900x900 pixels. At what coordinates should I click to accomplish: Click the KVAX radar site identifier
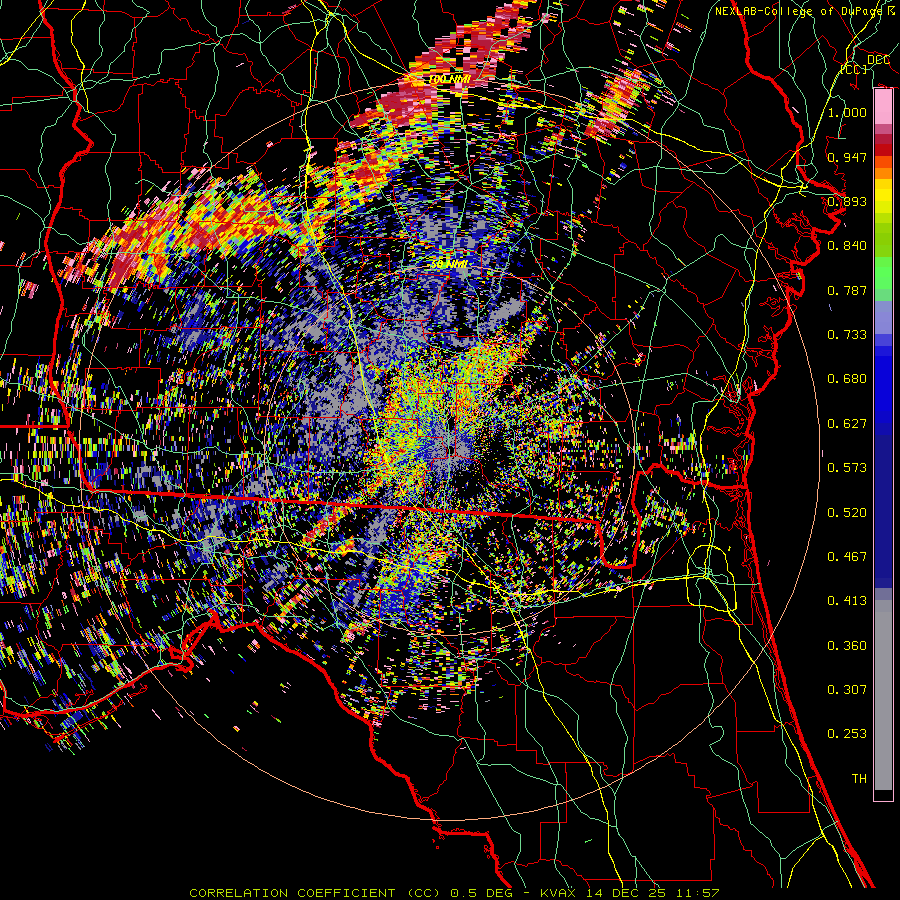coord(560,893)
